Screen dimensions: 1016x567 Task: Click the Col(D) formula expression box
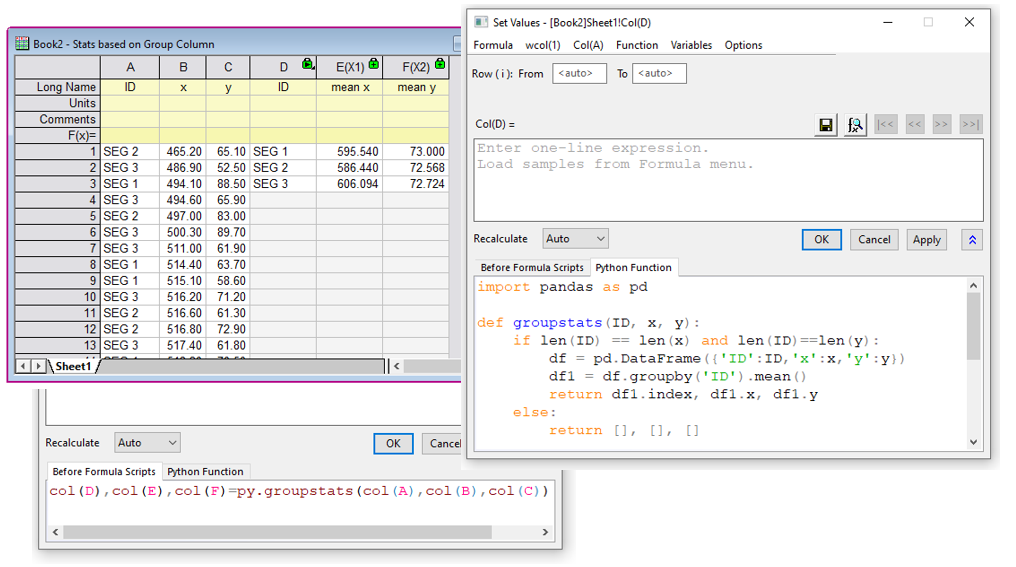[727, 180]
